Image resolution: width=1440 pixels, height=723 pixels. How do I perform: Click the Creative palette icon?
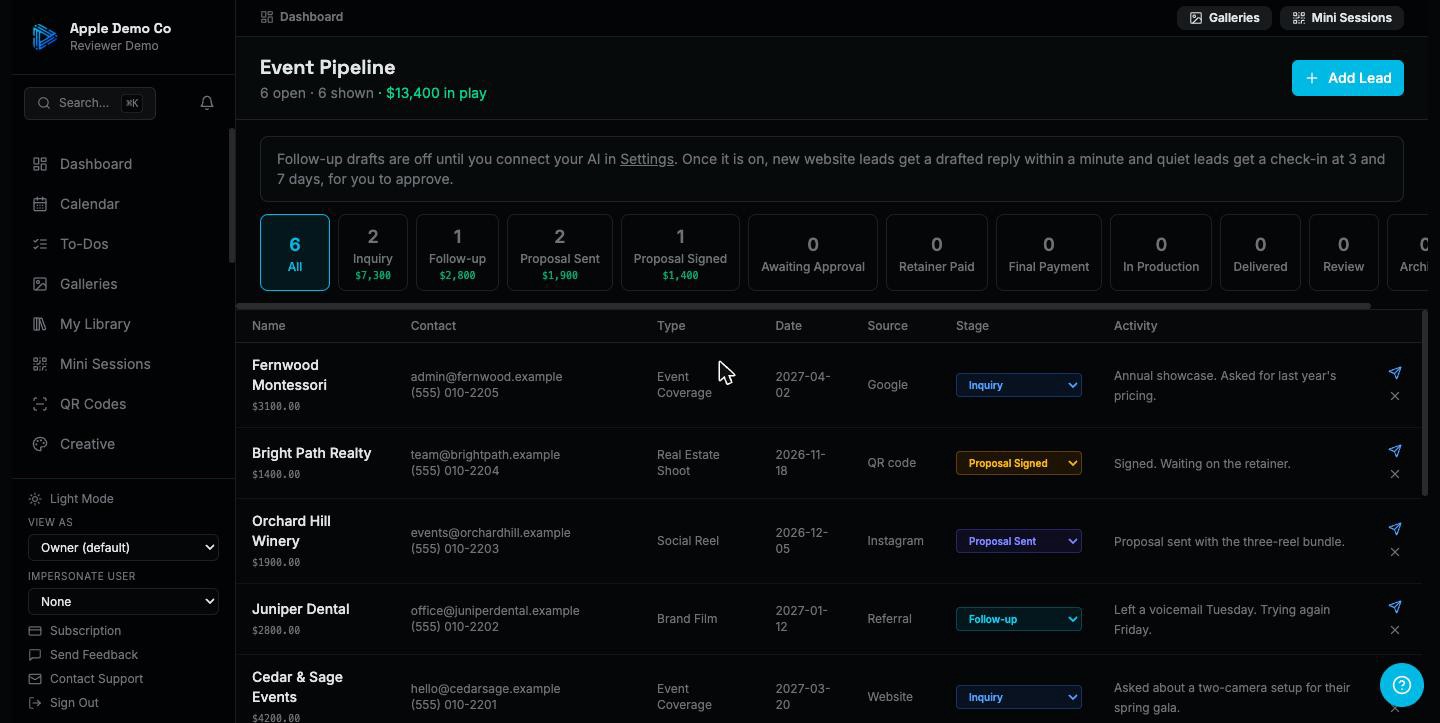click(40, 444)
